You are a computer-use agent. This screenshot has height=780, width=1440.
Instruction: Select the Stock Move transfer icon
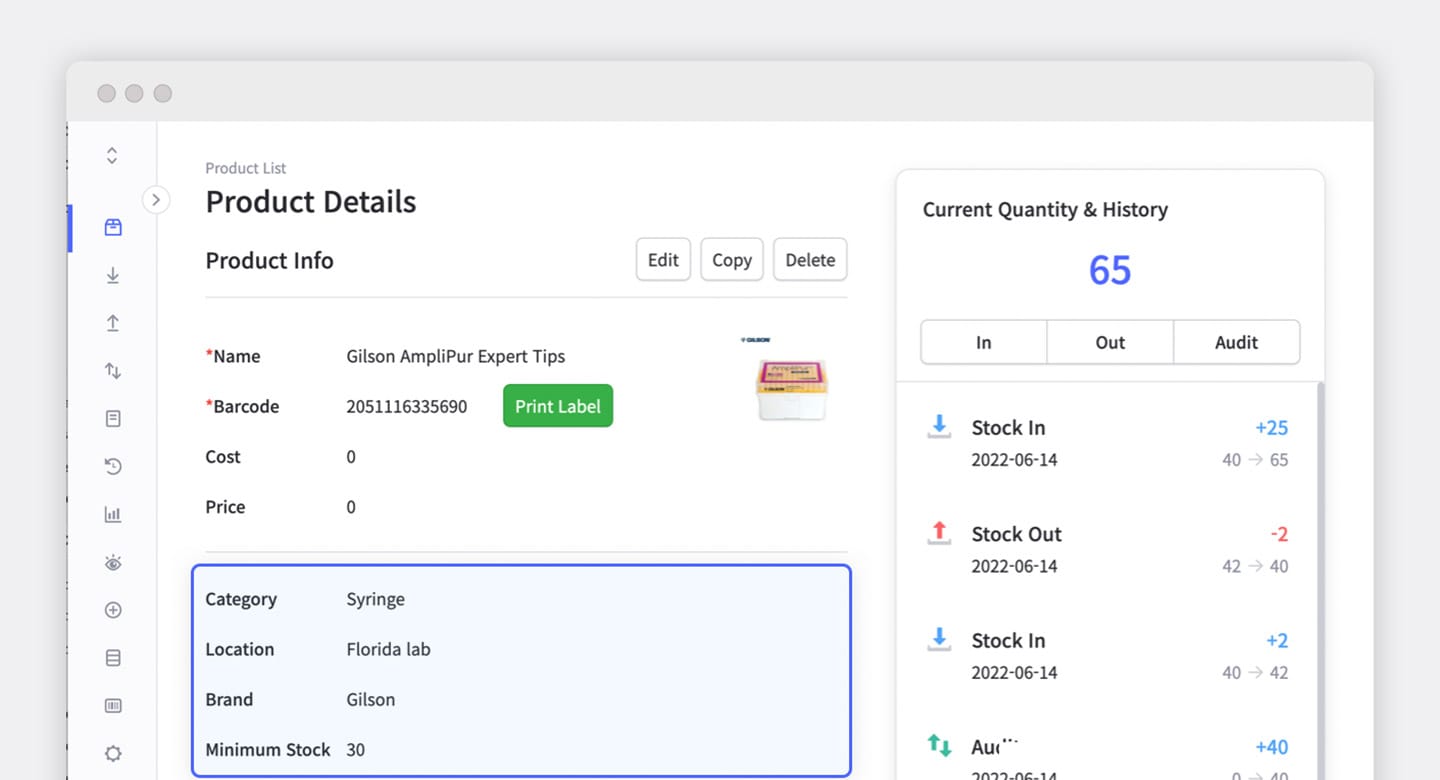pyautogui.click(x=112, y=370)
